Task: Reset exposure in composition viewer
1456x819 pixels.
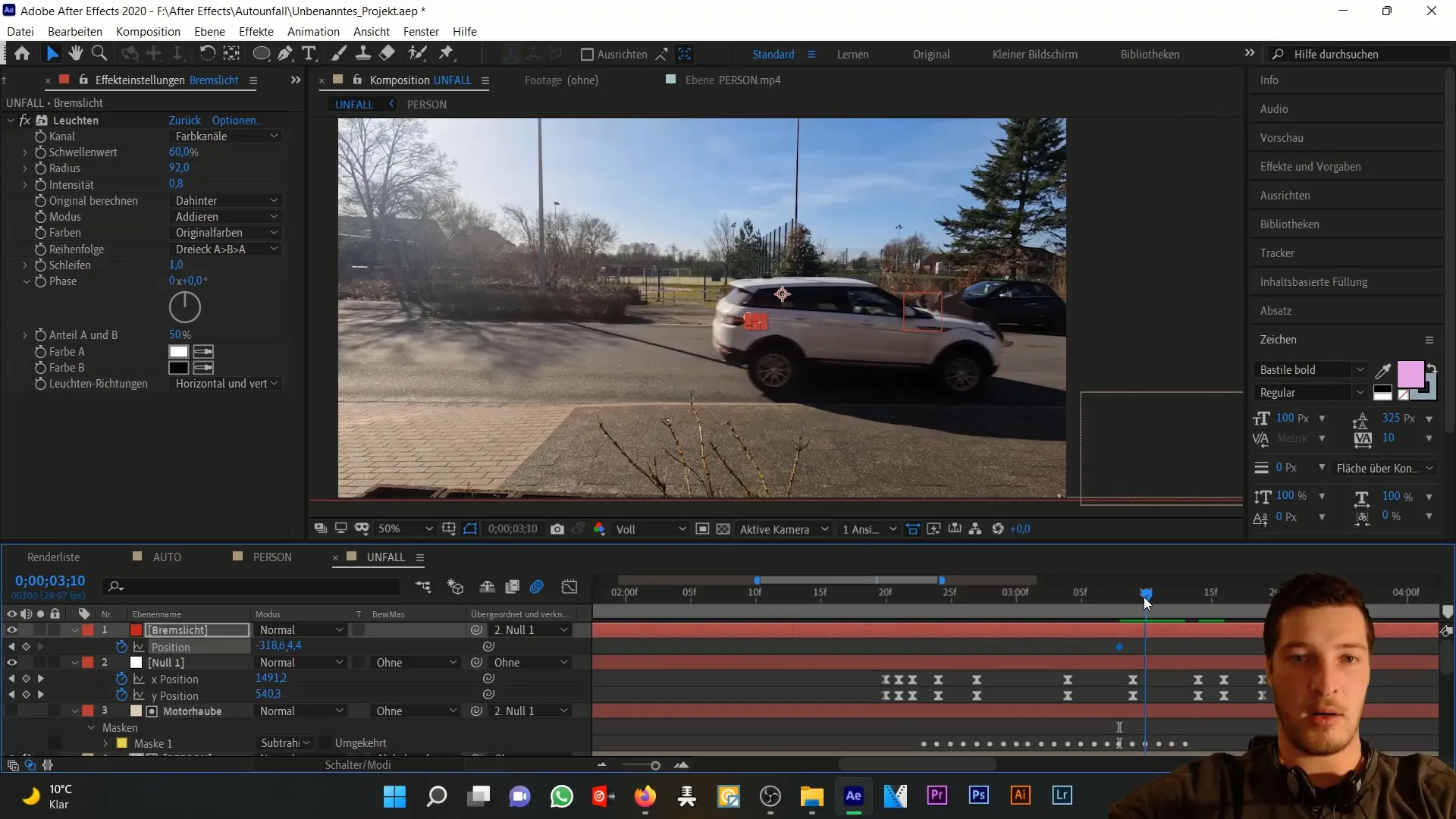Action: 998,529
